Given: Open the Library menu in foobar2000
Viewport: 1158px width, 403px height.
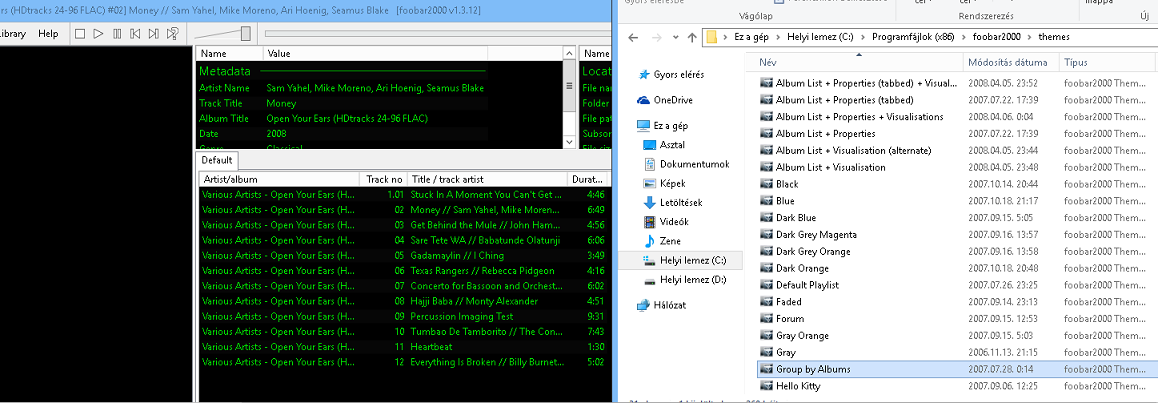Looking at the screenshot, I should coord(14,34).
